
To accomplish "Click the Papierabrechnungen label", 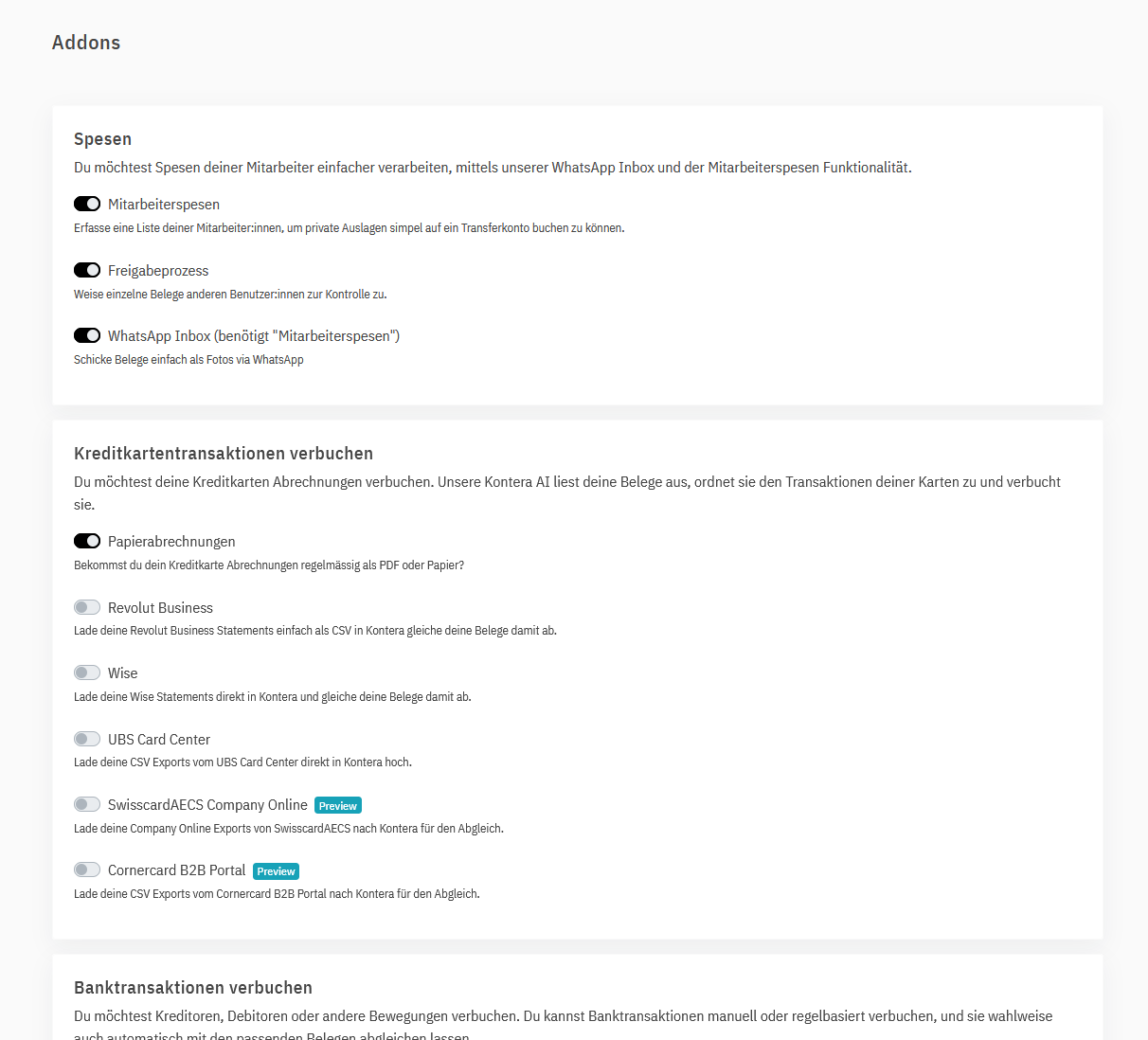I will (171, 542).
